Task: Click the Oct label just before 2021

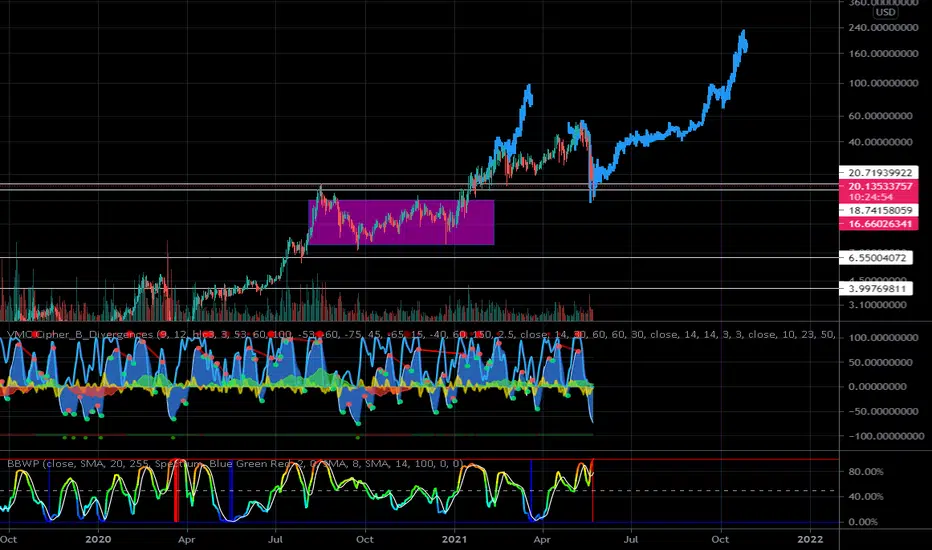Action: 364,539
